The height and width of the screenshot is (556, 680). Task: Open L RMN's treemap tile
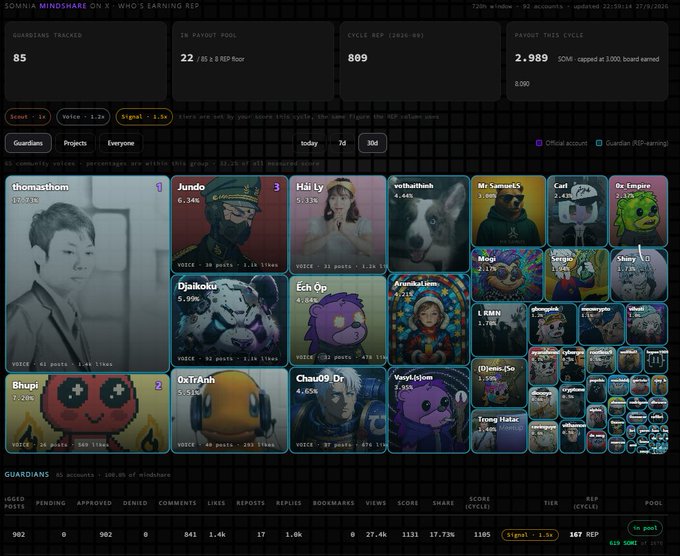click(499, 330)
